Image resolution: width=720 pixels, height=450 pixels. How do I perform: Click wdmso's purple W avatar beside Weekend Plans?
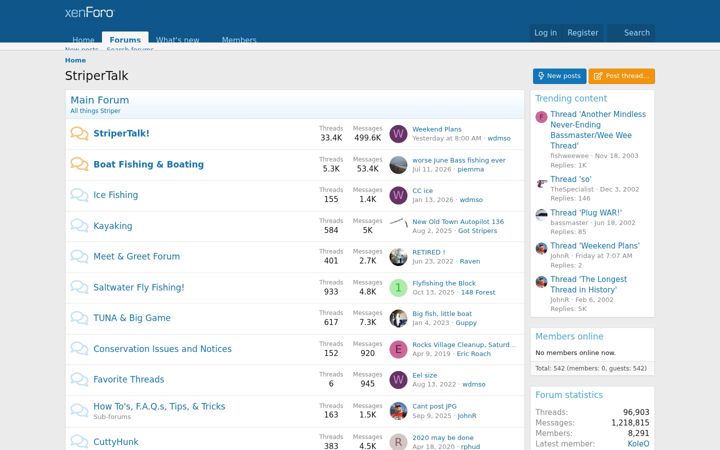click(x=398, y=134)
